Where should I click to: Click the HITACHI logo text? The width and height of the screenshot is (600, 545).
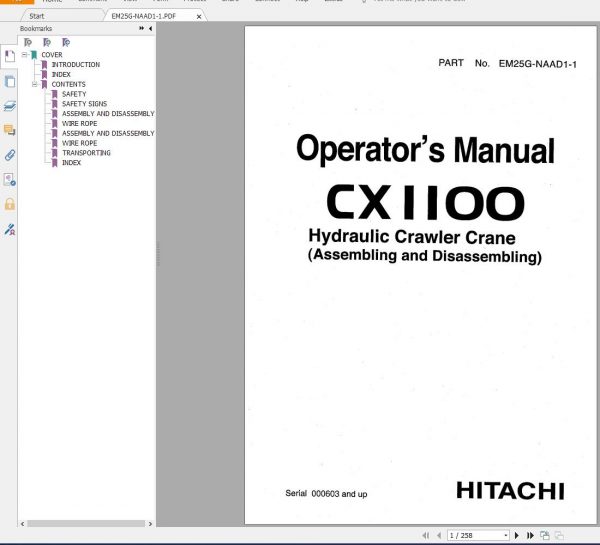point(510,491)
